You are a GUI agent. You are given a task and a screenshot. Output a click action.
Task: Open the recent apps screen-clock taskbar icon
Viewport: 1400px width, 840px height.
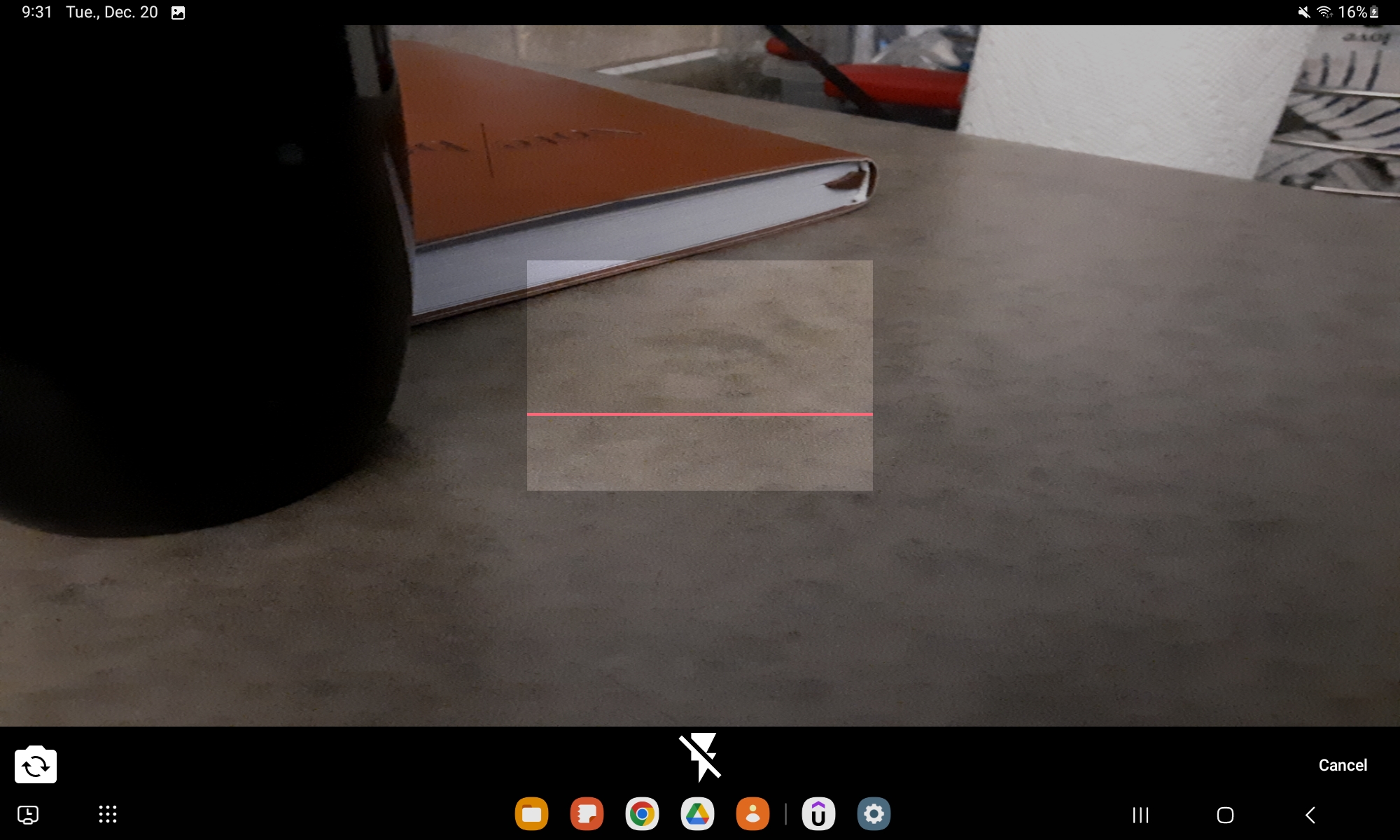pyautogui.click(x=28, y=815)
